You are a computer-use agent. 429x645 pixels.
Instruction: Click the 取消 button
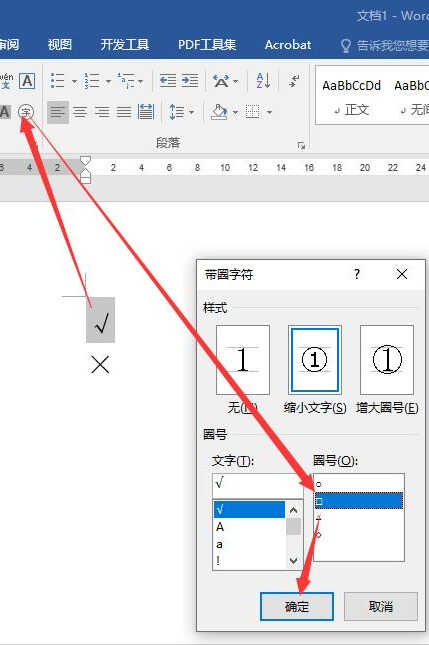point(381,606)
